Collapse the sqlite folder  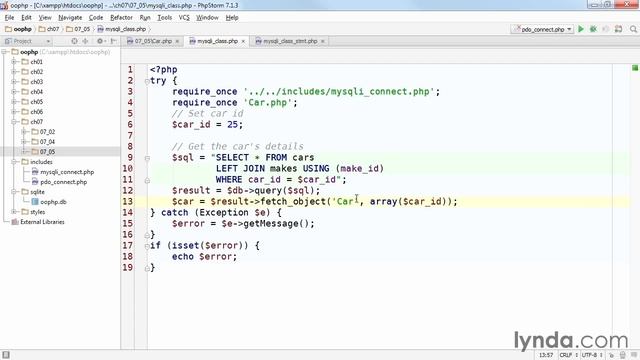coord(14,191)
